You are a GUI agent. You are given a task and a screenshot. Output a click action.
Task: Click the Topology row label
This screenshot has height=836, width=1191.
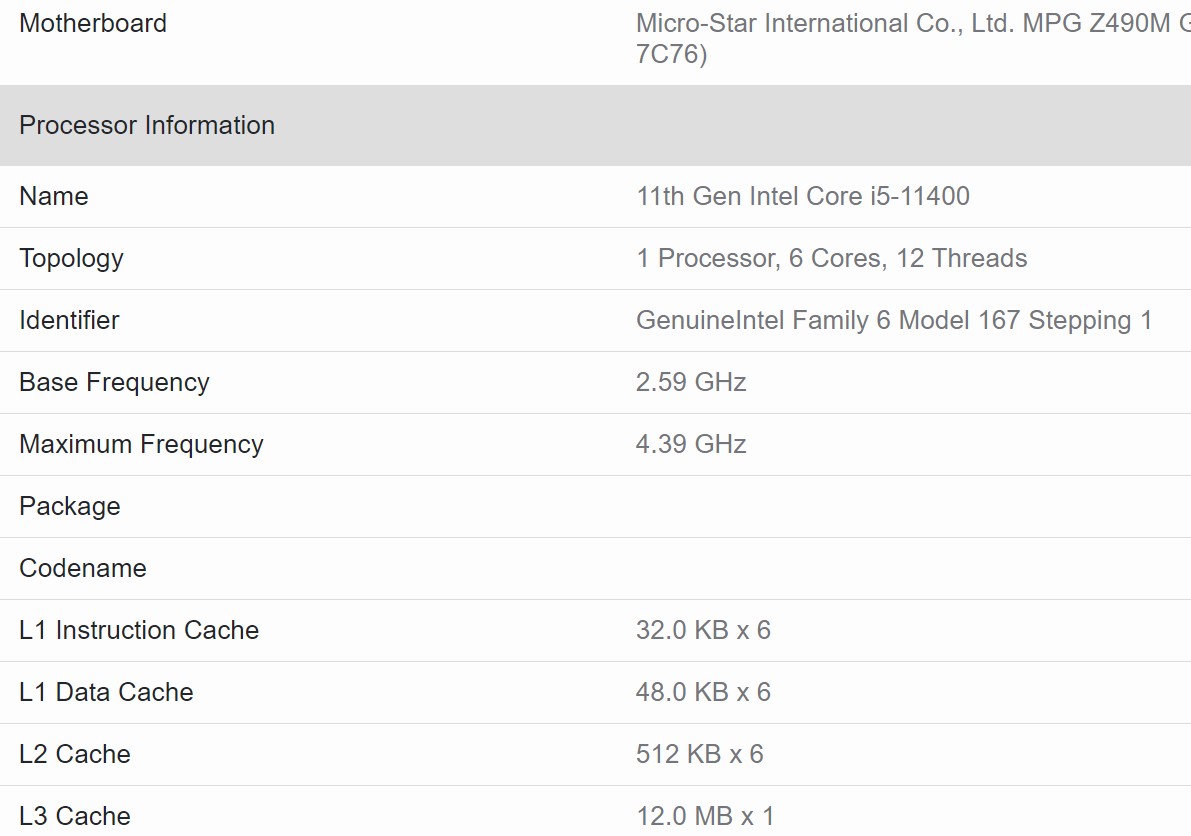point(71,258)
